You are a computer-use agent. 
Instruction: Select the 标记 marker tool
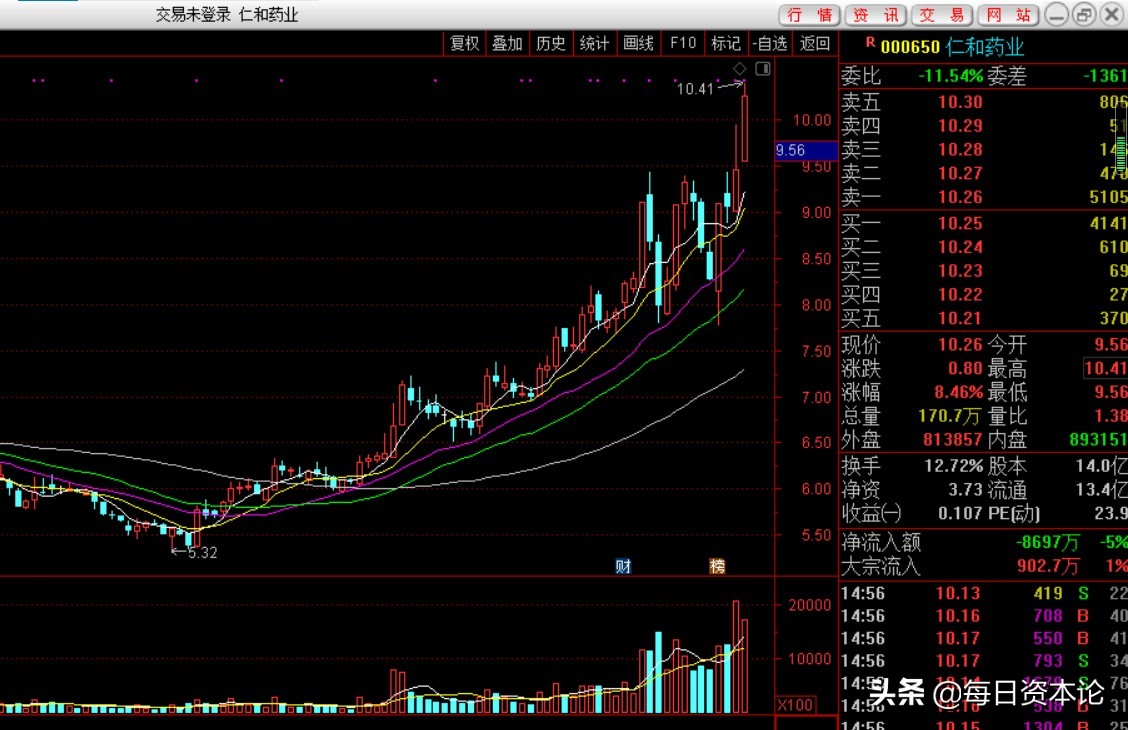click(725, 43)
